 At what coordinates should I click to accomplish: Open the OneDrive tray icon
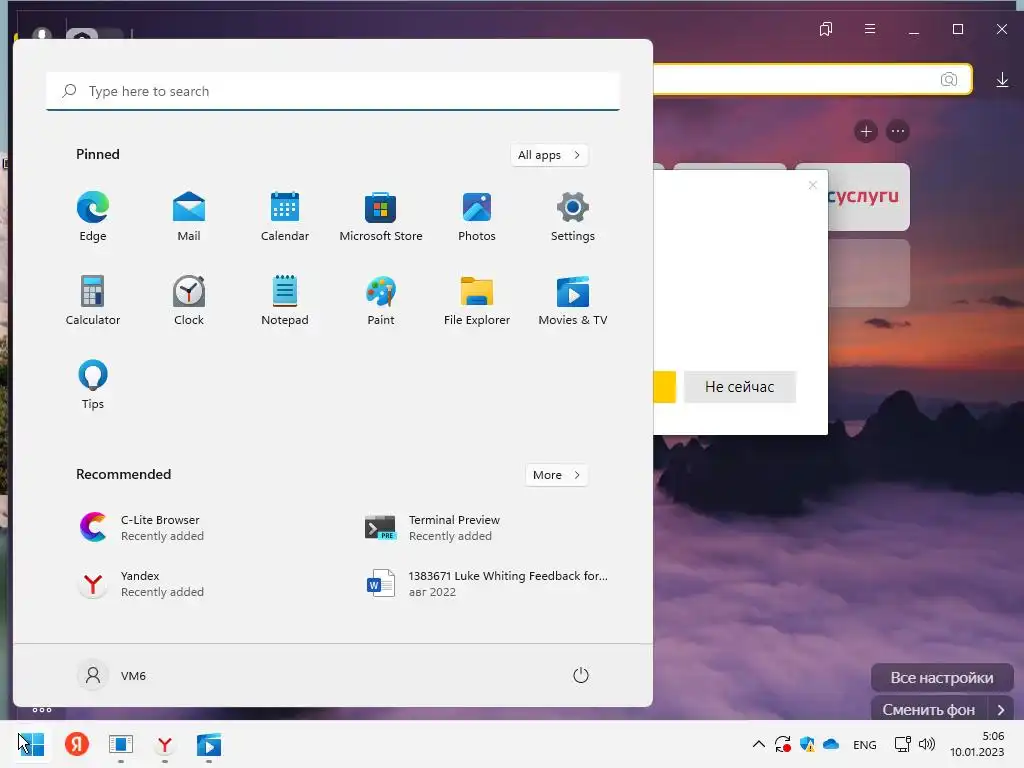831,744
